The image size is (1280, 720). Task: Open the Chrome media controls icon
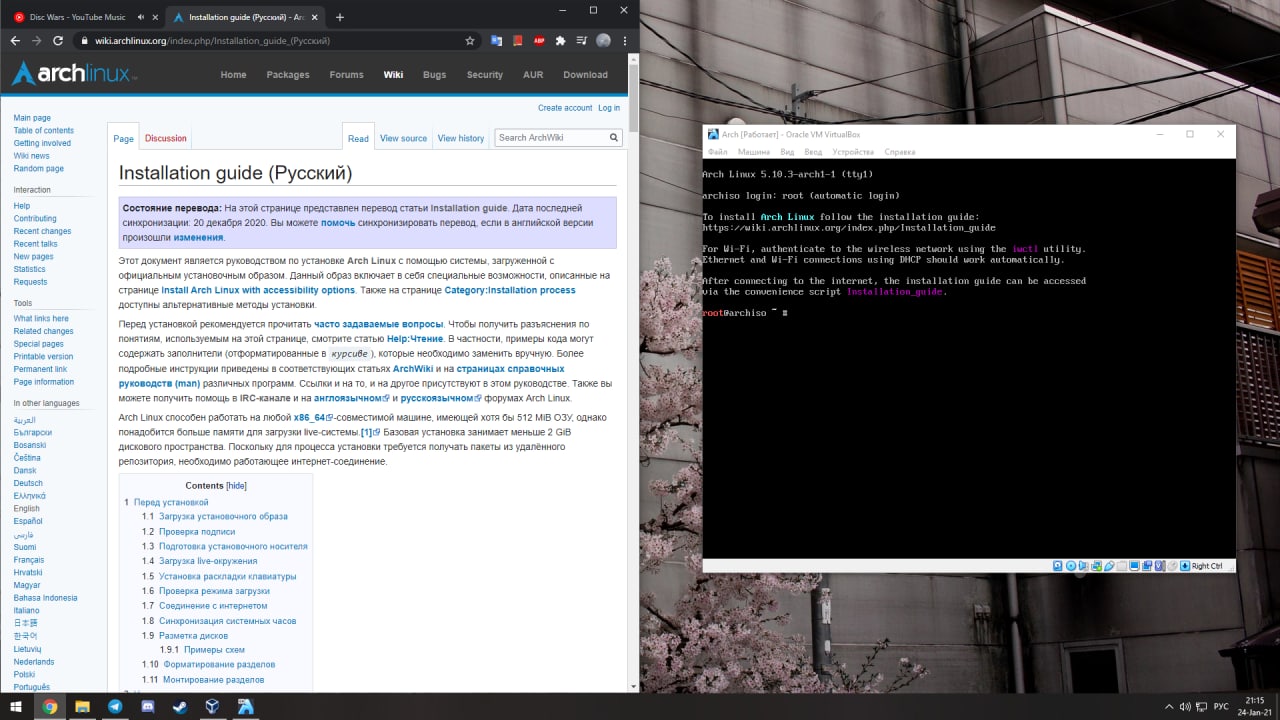(581, 41)
